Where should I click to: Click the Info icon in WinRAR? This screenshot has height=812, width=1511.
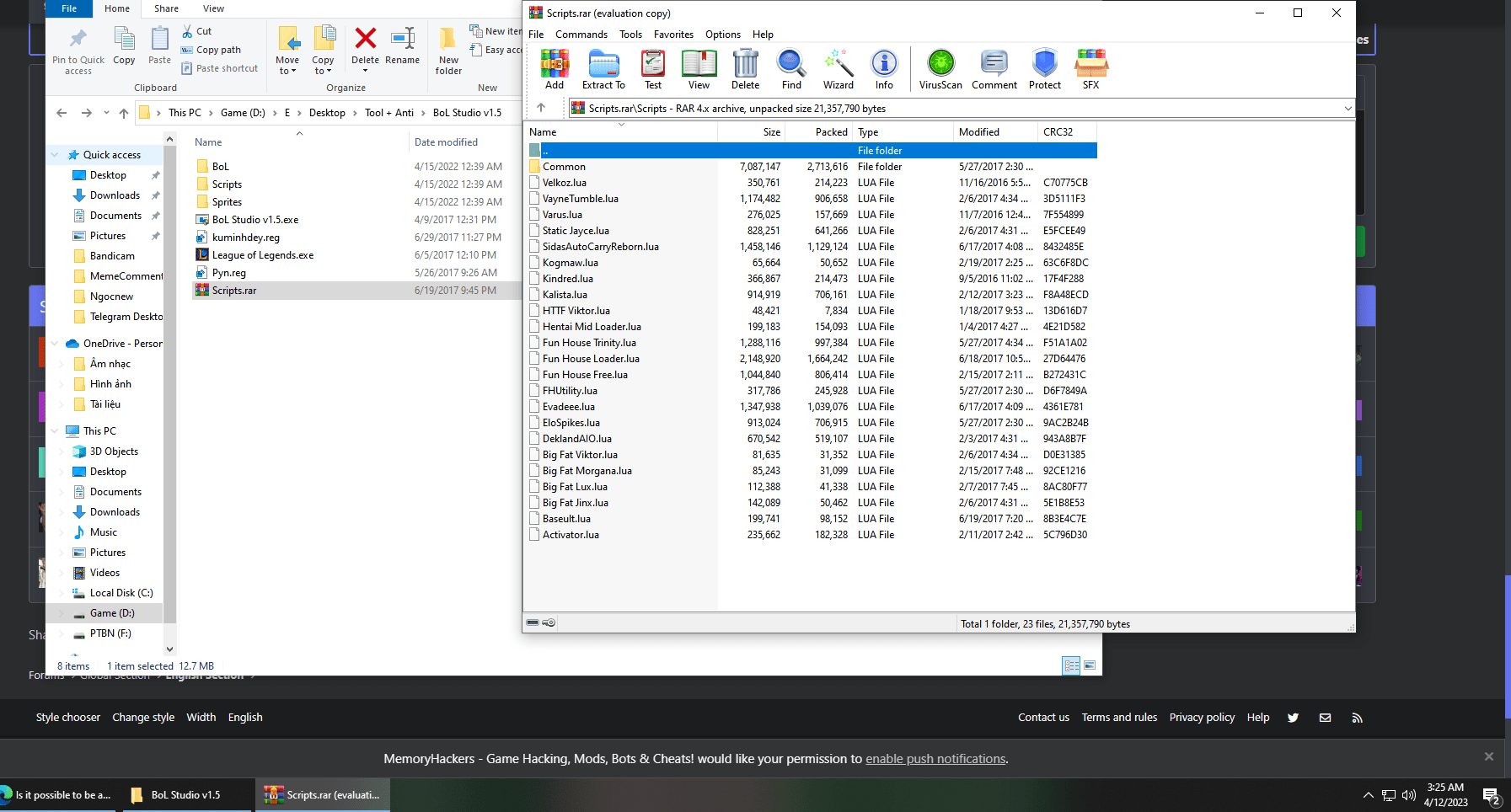[884, 69]
